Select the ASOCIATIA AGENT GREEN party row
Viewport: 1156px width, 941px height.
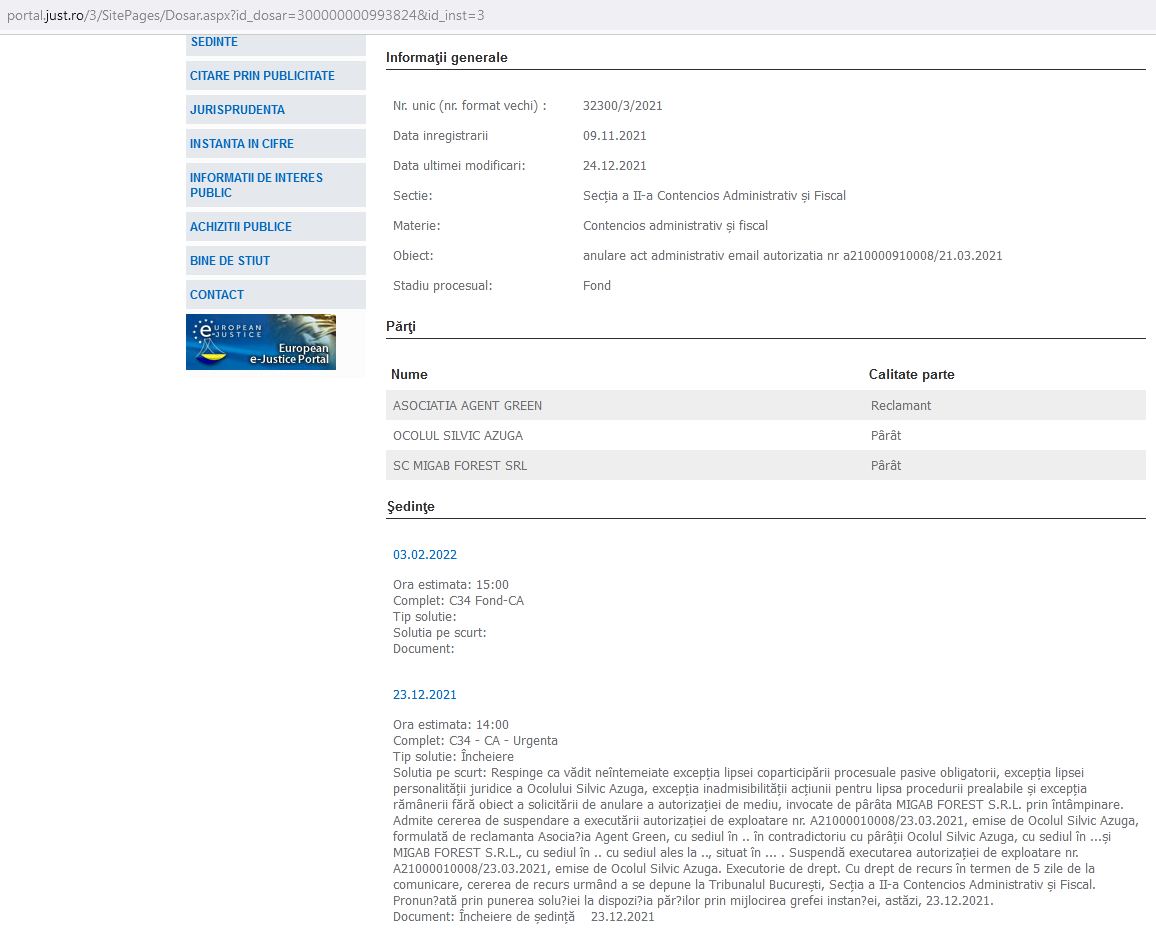(x=467, y=406)
